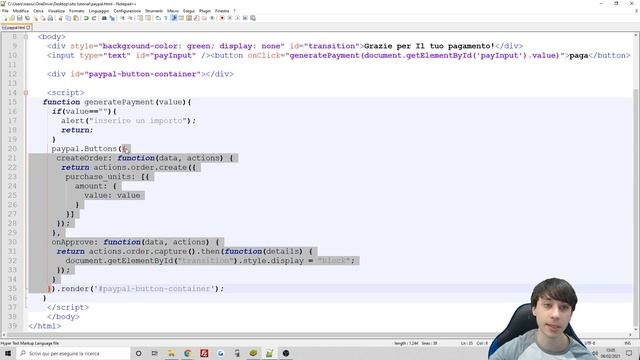Toggle the highlighted Indent Guide icon
This screenshot has width=640, height=360.
pos(174,18)
